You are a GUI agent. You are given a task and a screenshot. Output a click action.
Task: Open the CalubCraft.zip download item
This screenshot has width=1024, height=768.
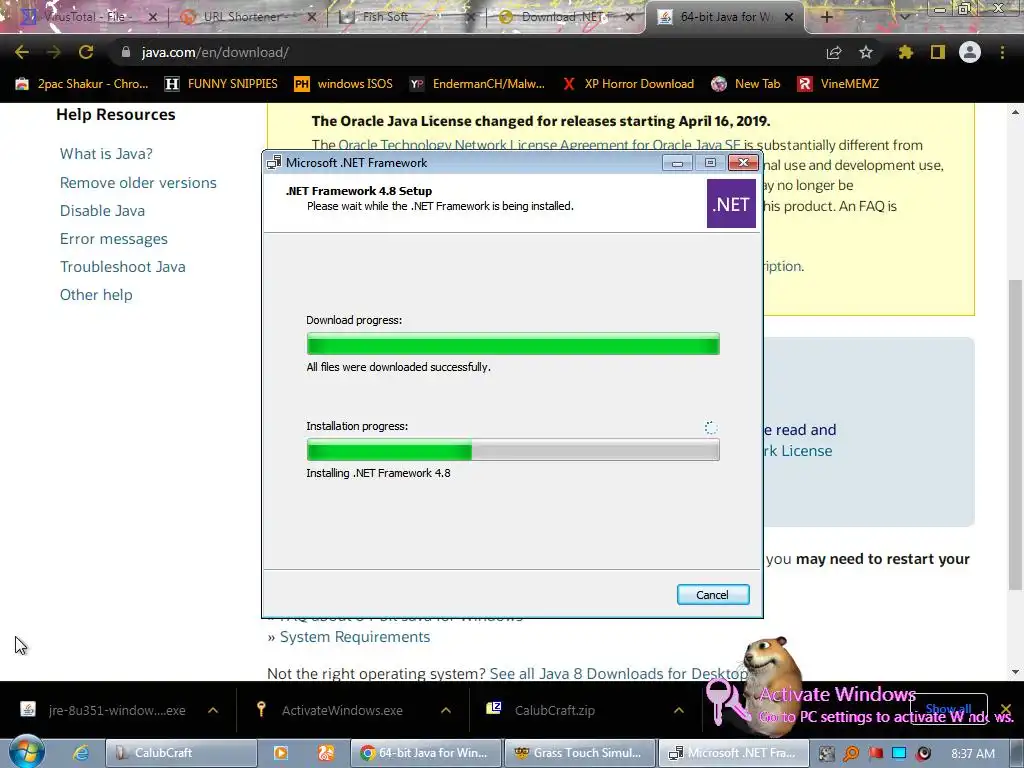541,710
